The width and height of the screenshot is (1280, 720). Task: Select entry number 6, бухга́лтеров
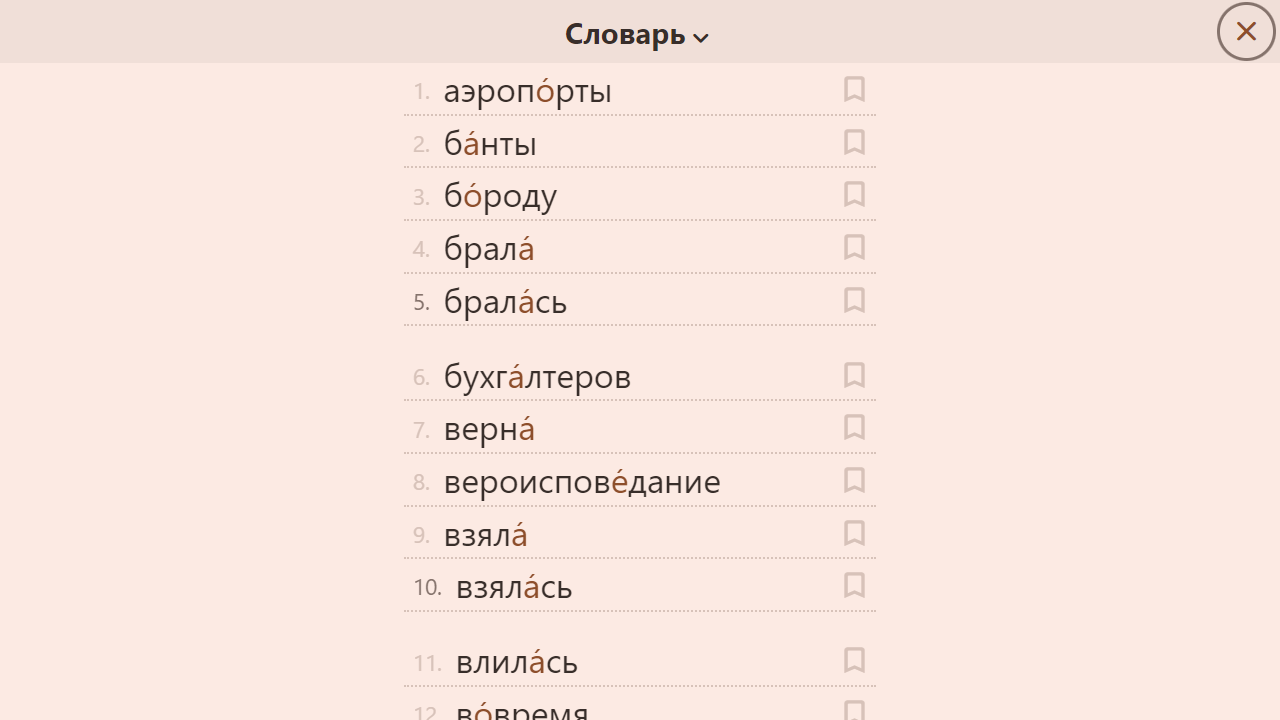[x=537, y=376]
